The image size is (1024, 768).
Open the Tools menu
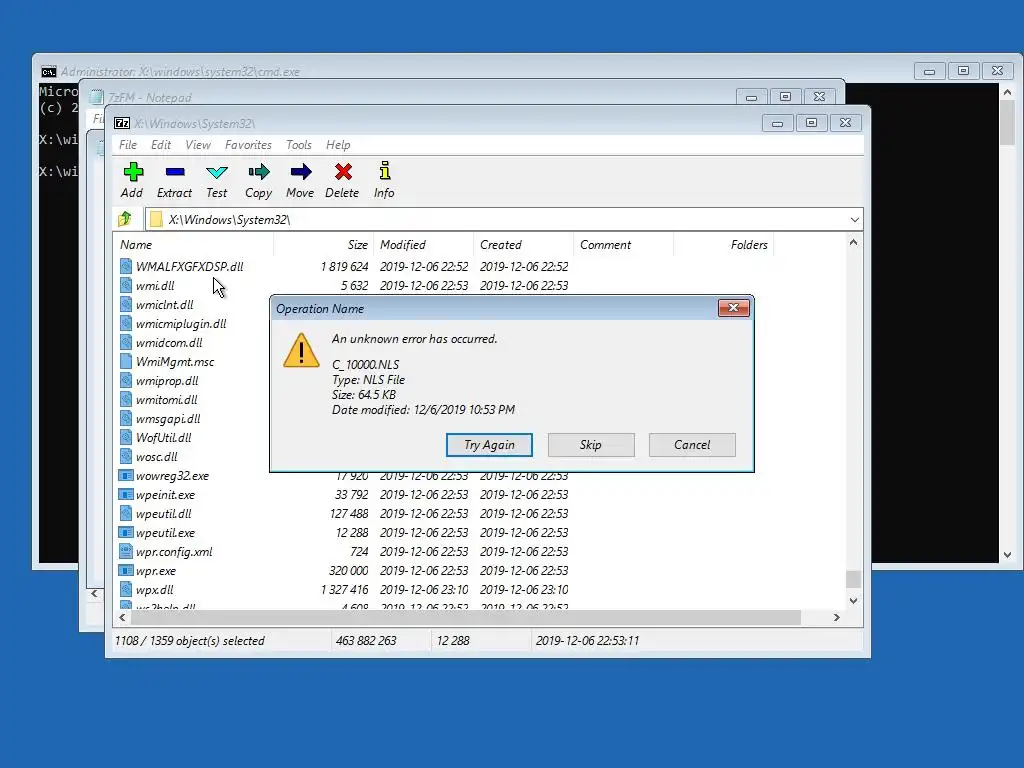point(298,145)
